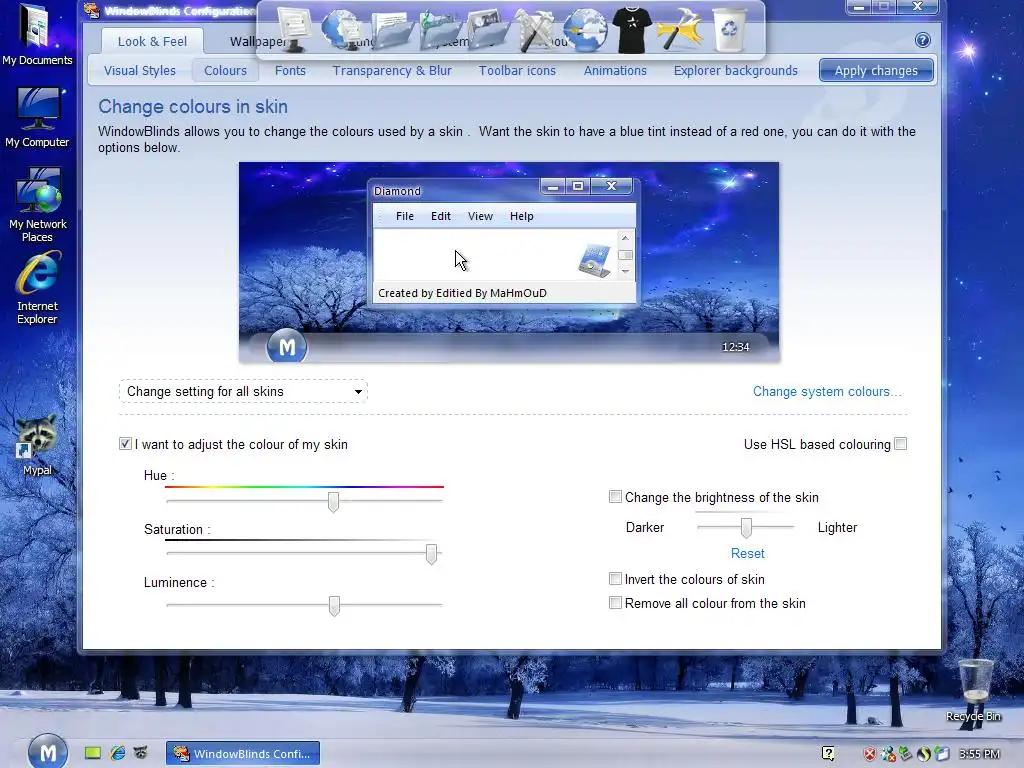The width and height of the screenshot is (1024, 768).
Task: Click the Help menu in Diamond preview
Action: click(x=522, y=216)
